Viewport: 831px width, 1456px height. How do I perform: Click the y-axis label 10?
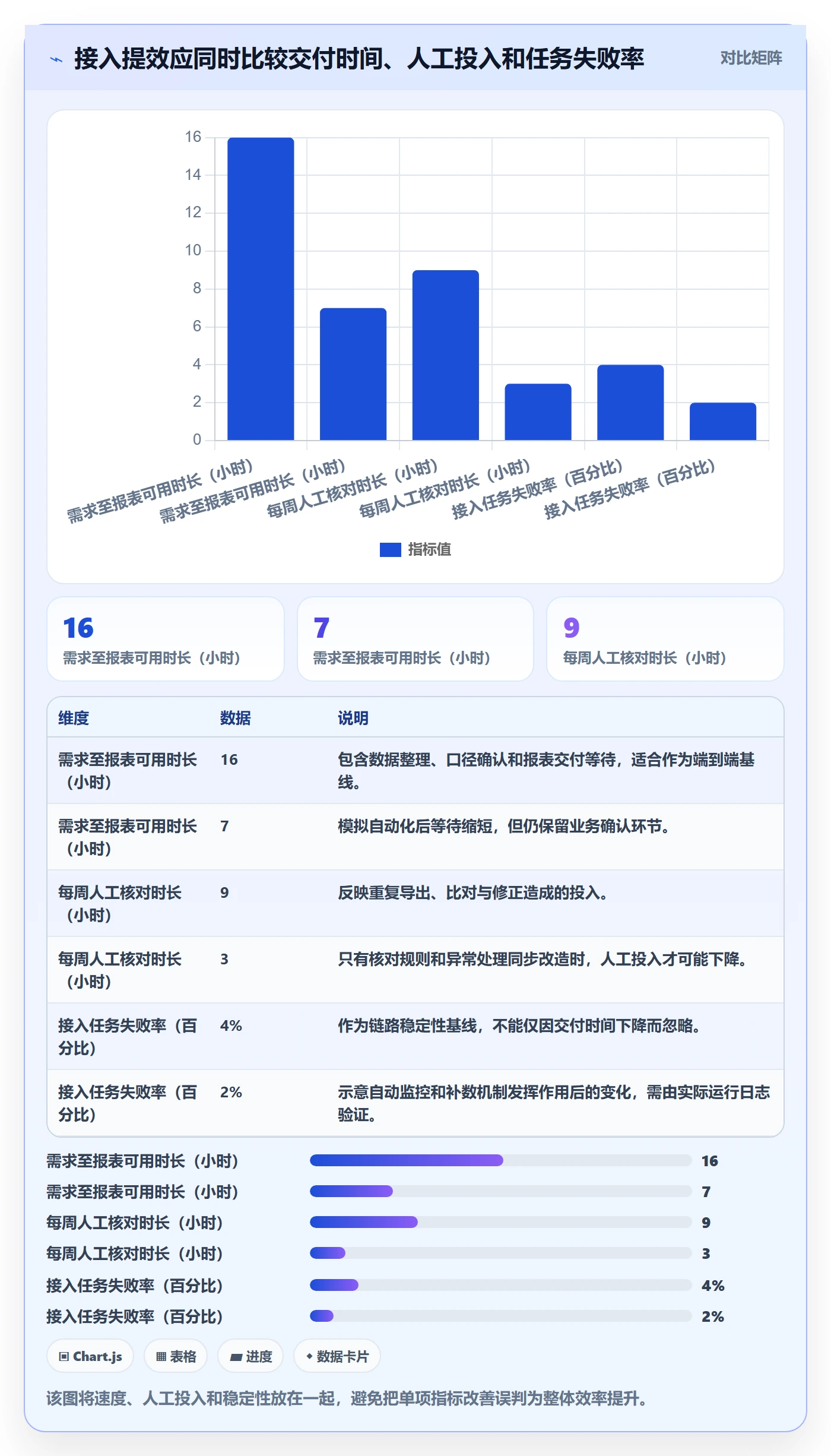(193, 250)
